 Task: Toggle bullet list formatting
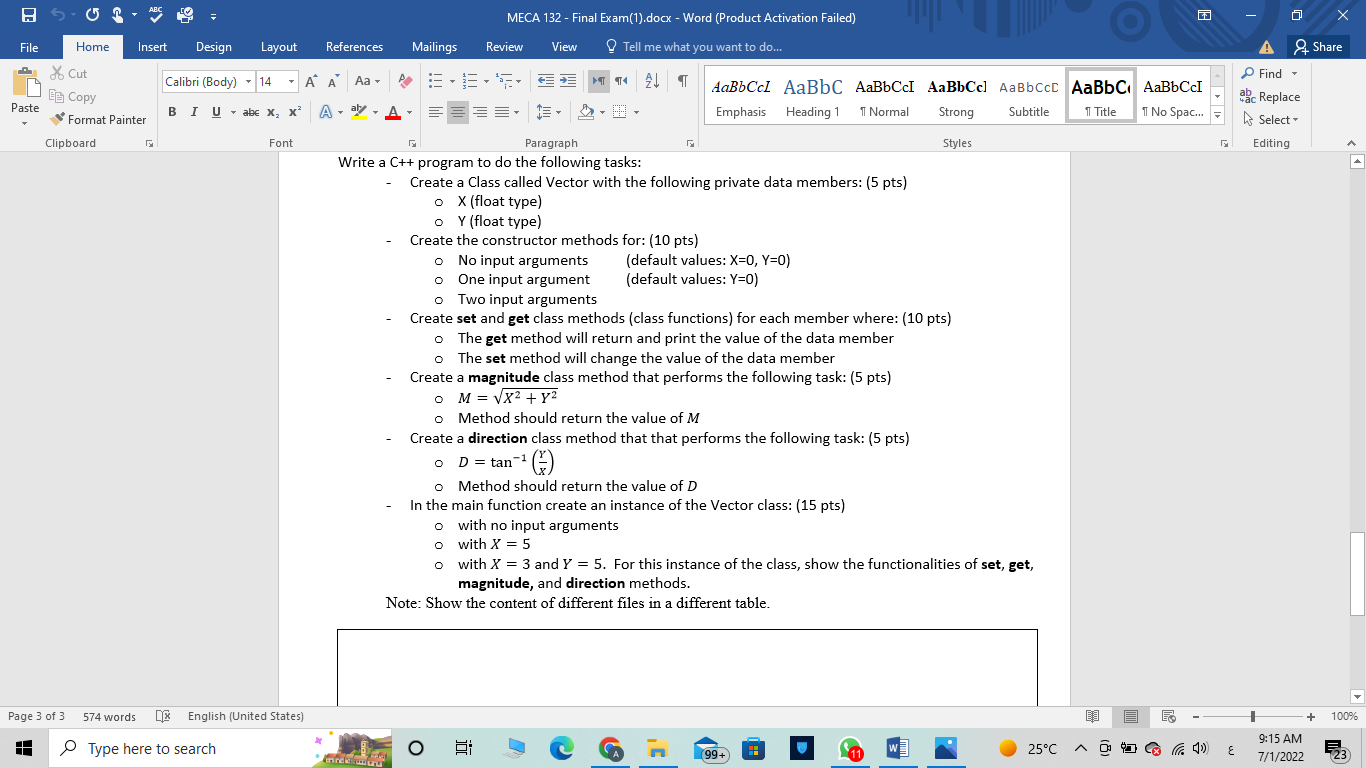point(435,78)
